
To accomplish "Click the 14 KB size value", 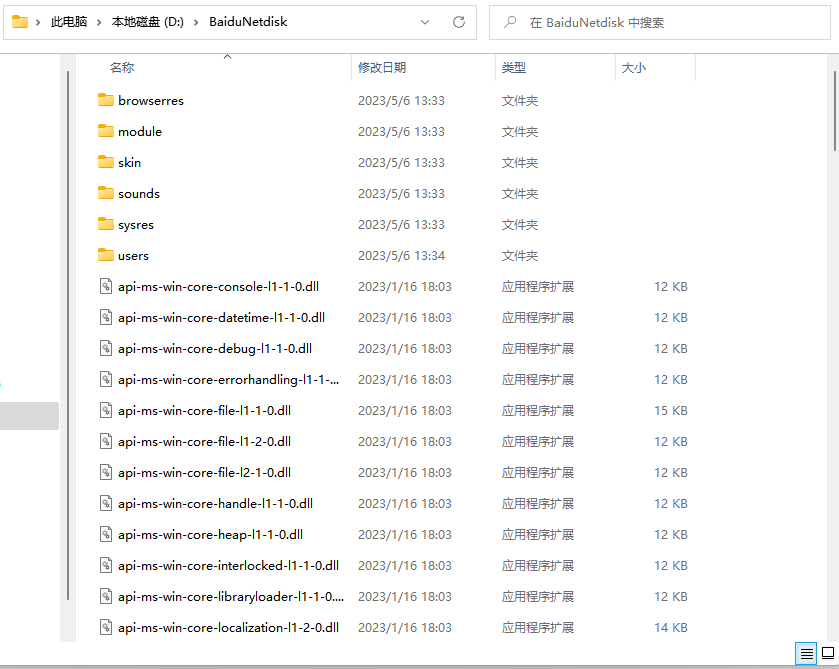I will [x=670, y=628].
